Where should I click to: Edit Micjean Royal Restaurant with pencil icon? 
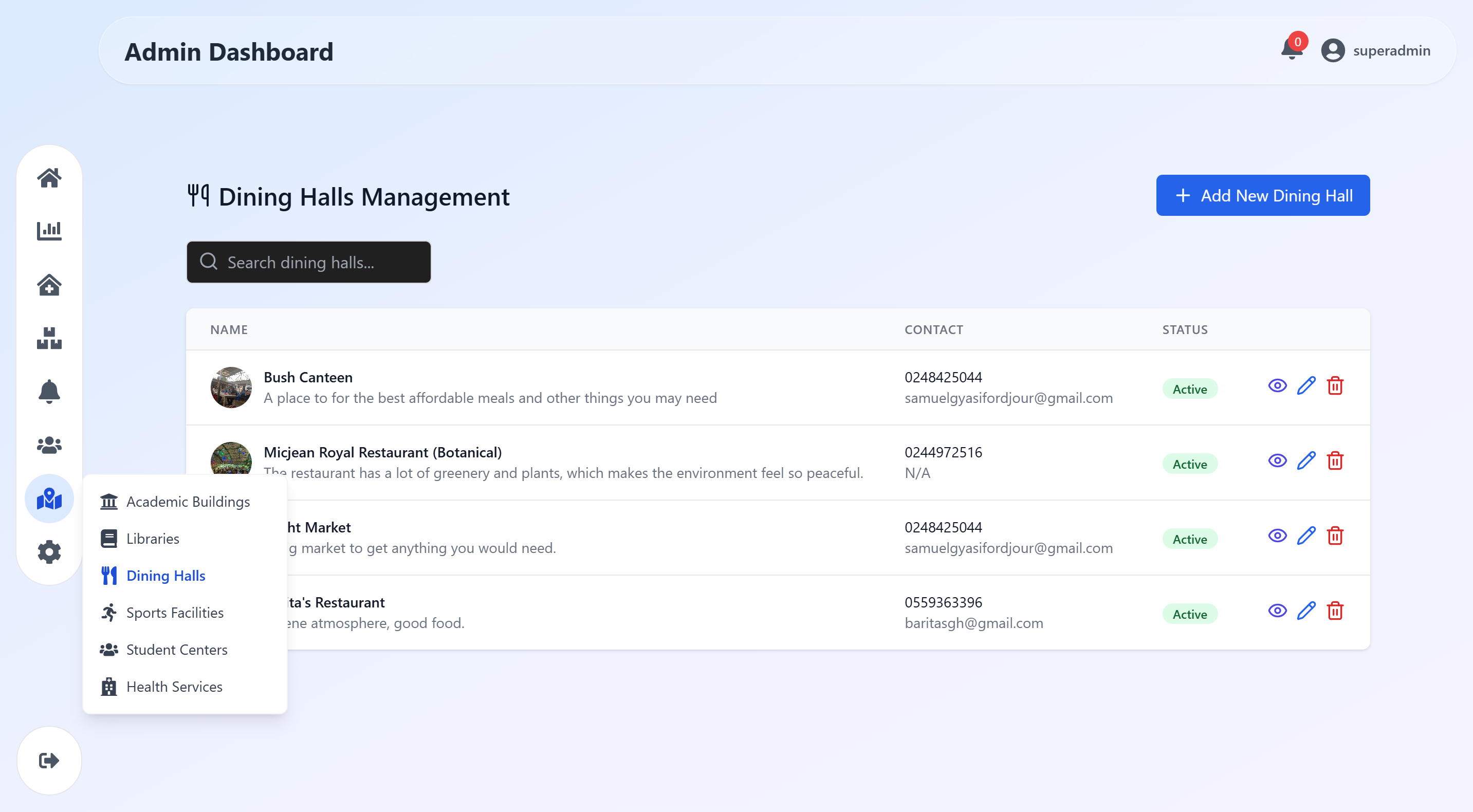(1306, 461)
